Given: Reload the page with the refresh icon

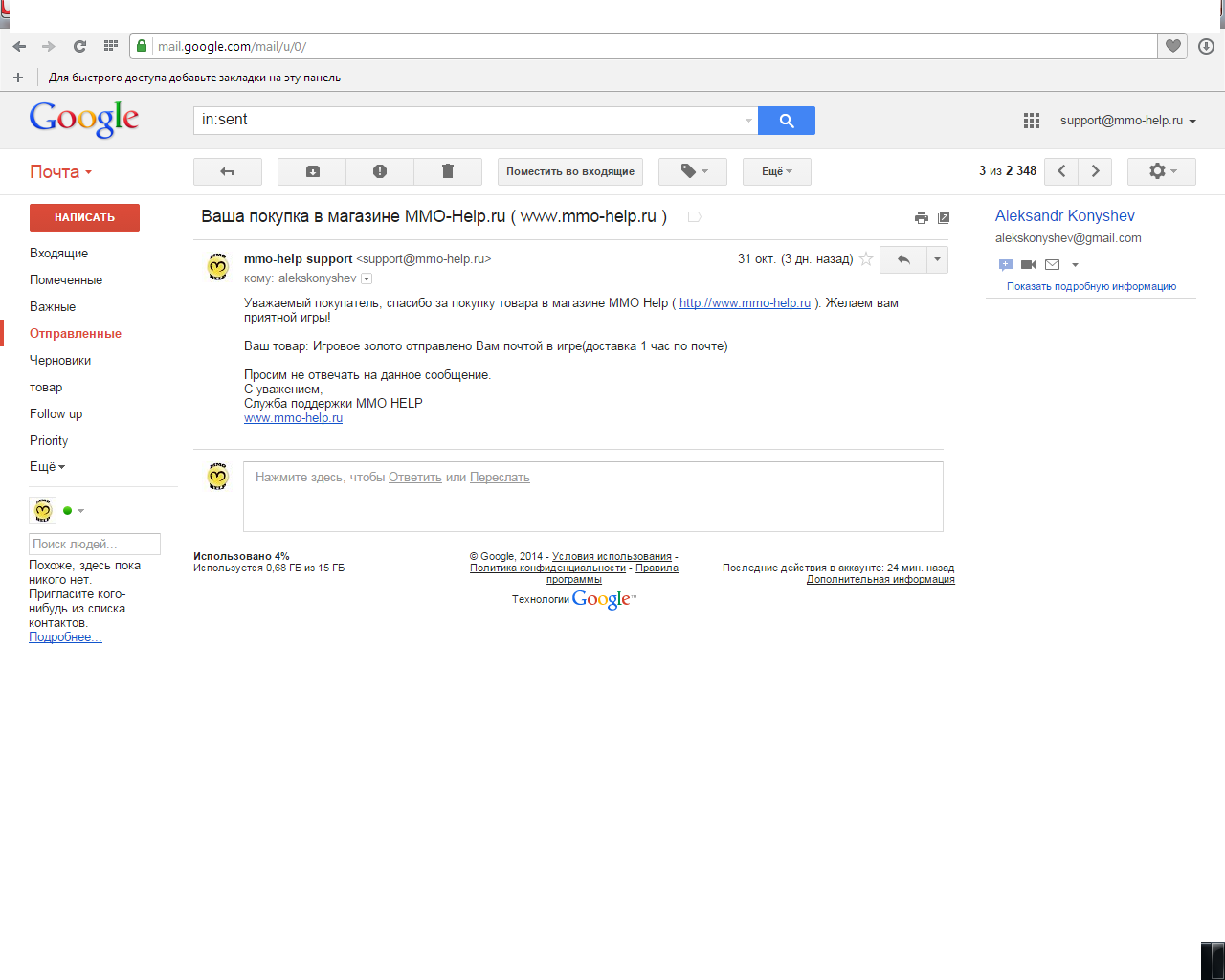Looking at the screenshot, I should (x=79, y=46).
